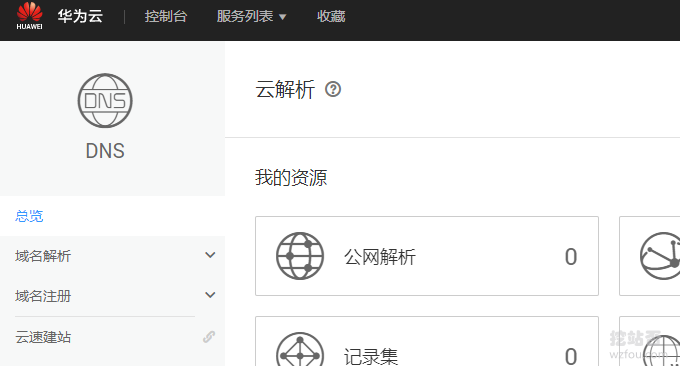Click the 公网解析 count value 0
The image size is (680, 366).
[x=571, y=257]
